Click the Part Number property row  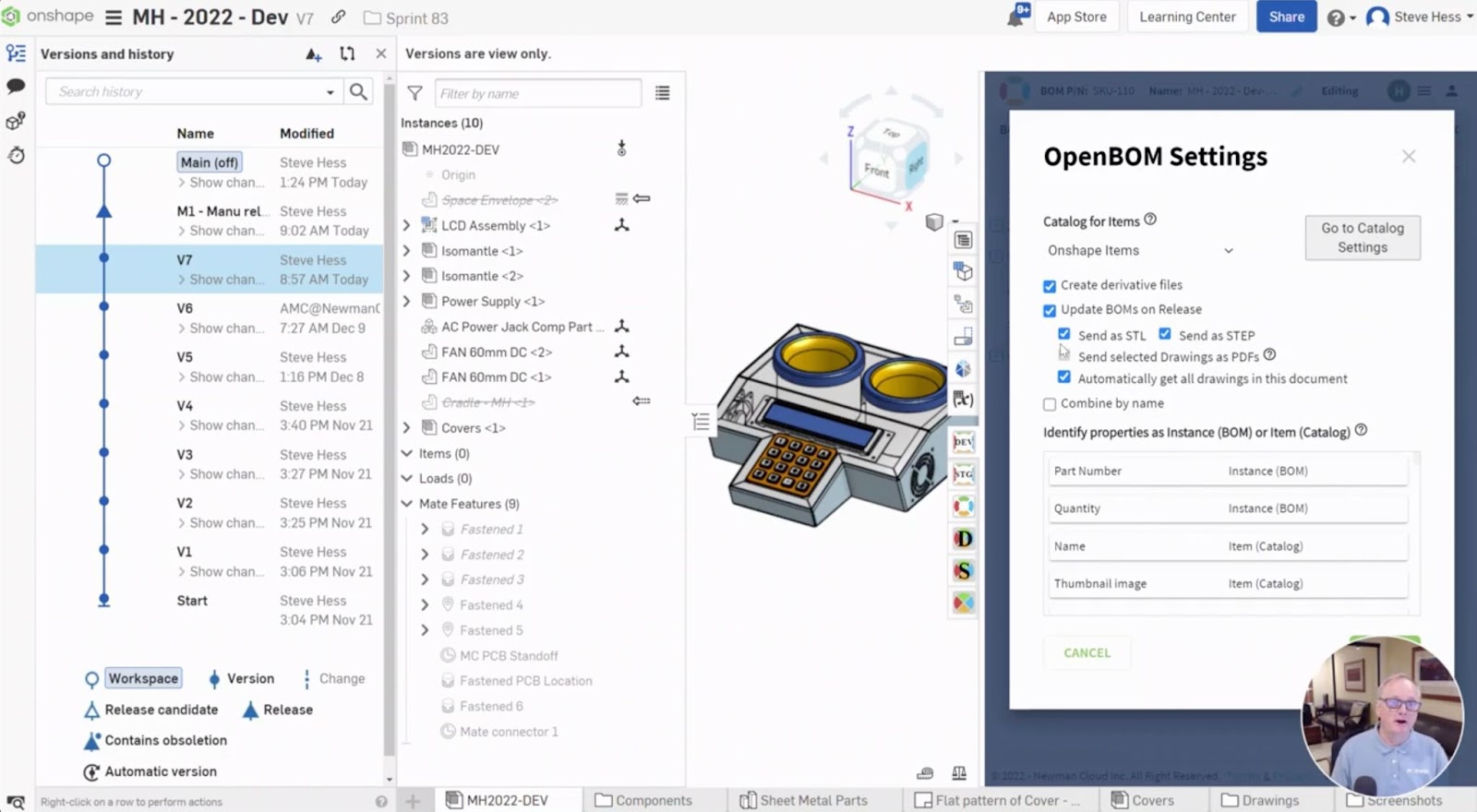[x=1228, y=471]
